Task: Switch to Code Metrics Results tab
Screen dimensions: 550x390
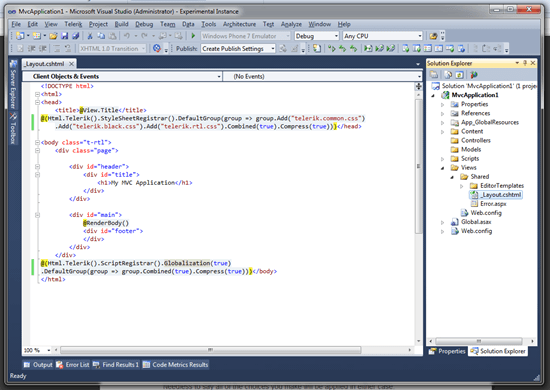Action: pyautogui.click(x=175, y=365)
